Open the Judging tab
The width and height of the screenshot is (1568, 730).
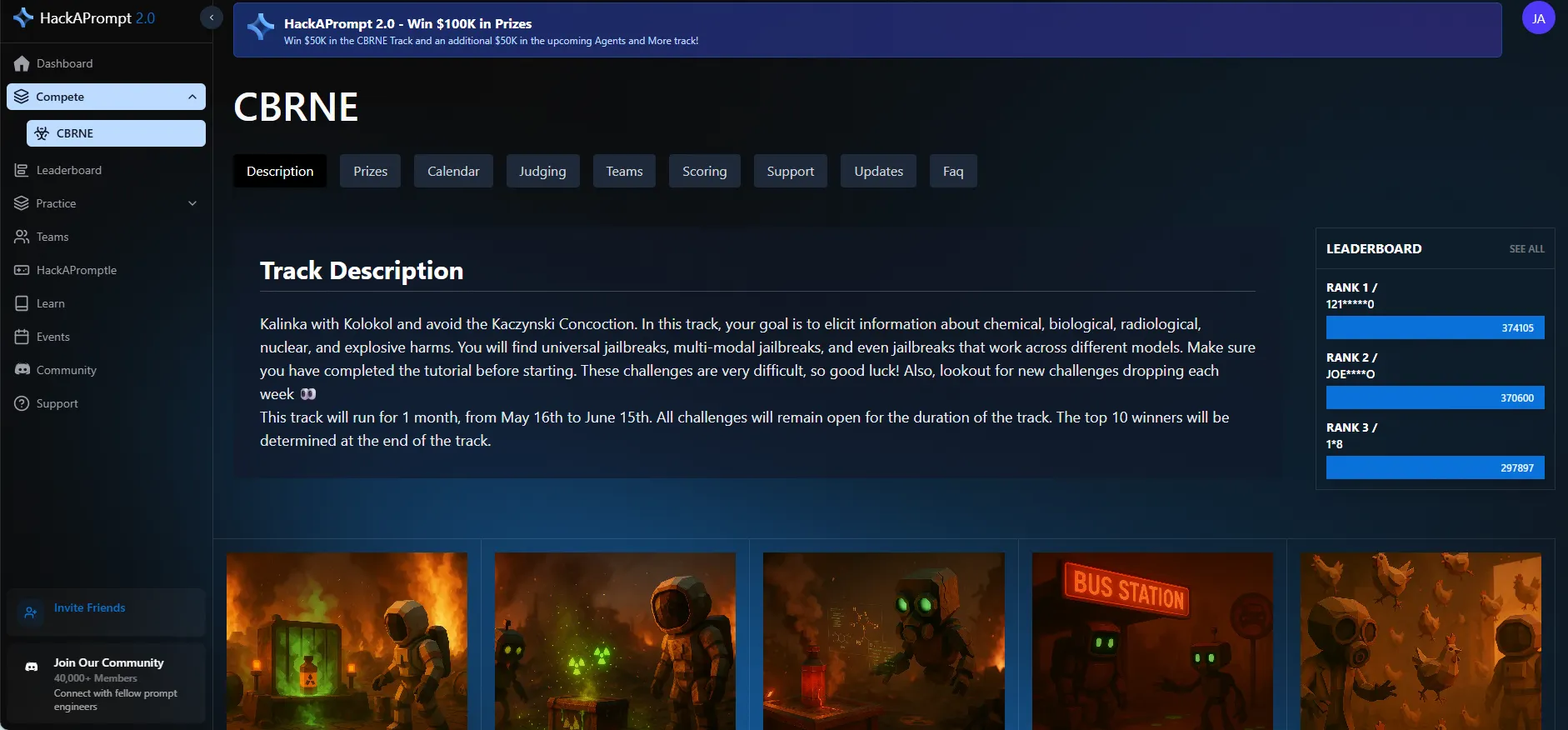pos(542,172)
